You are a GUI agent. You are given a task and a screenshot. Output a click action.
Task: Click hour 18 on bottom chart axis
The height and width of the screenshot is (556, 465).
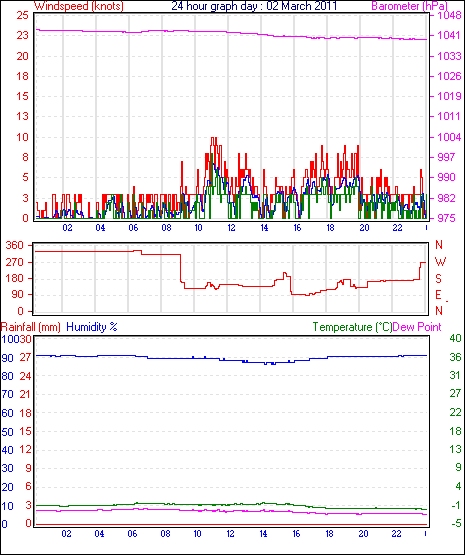330,533
